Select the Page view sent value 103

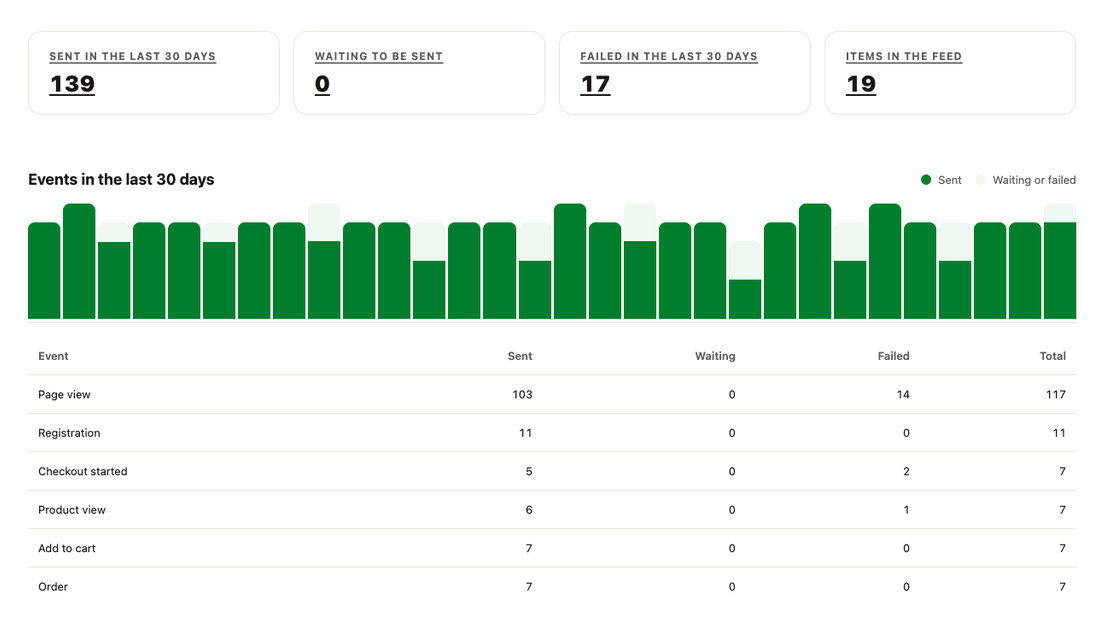tap(522, 394)
